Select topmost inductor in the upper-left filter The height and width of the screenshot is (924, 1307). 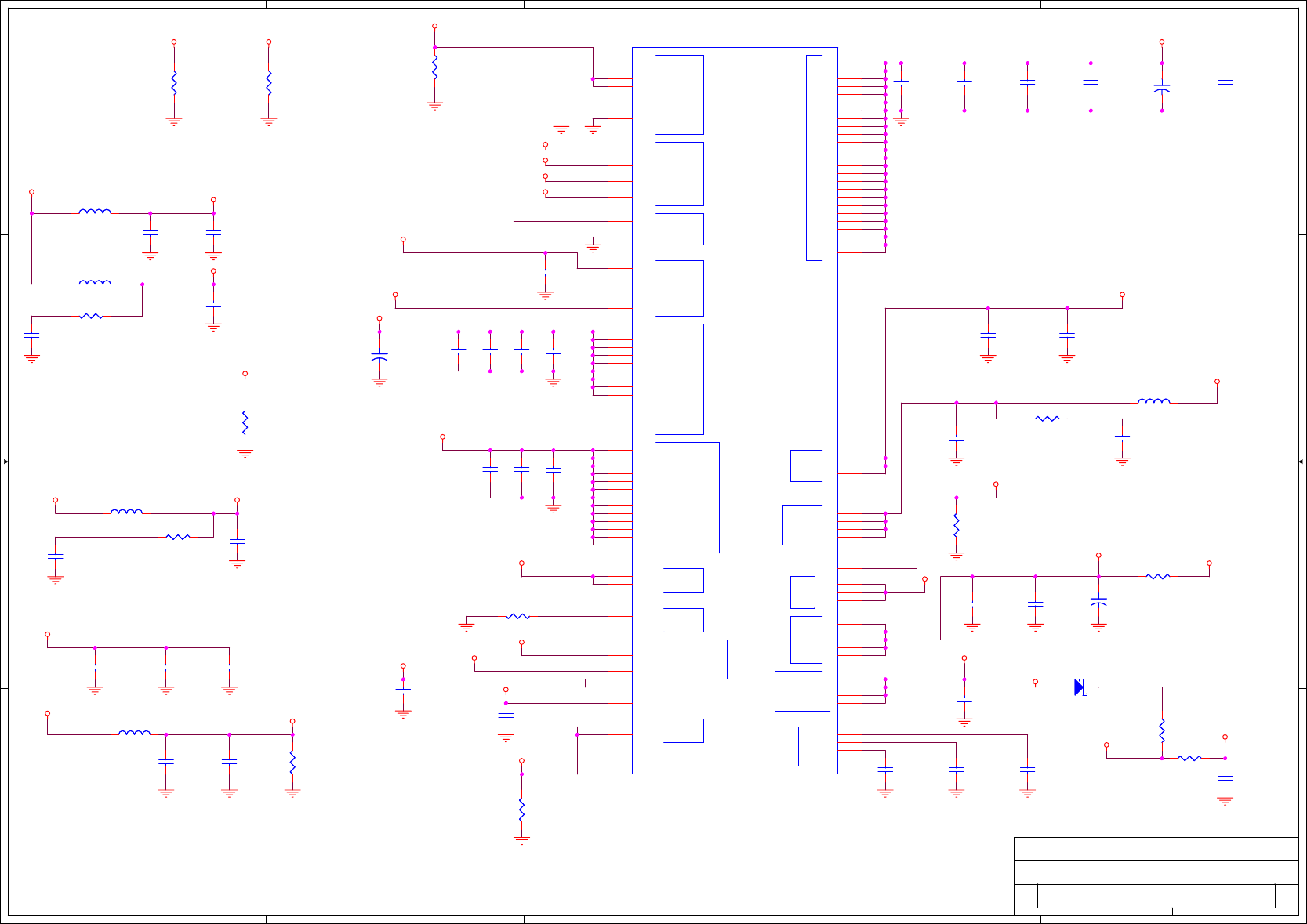pos(95,212)
